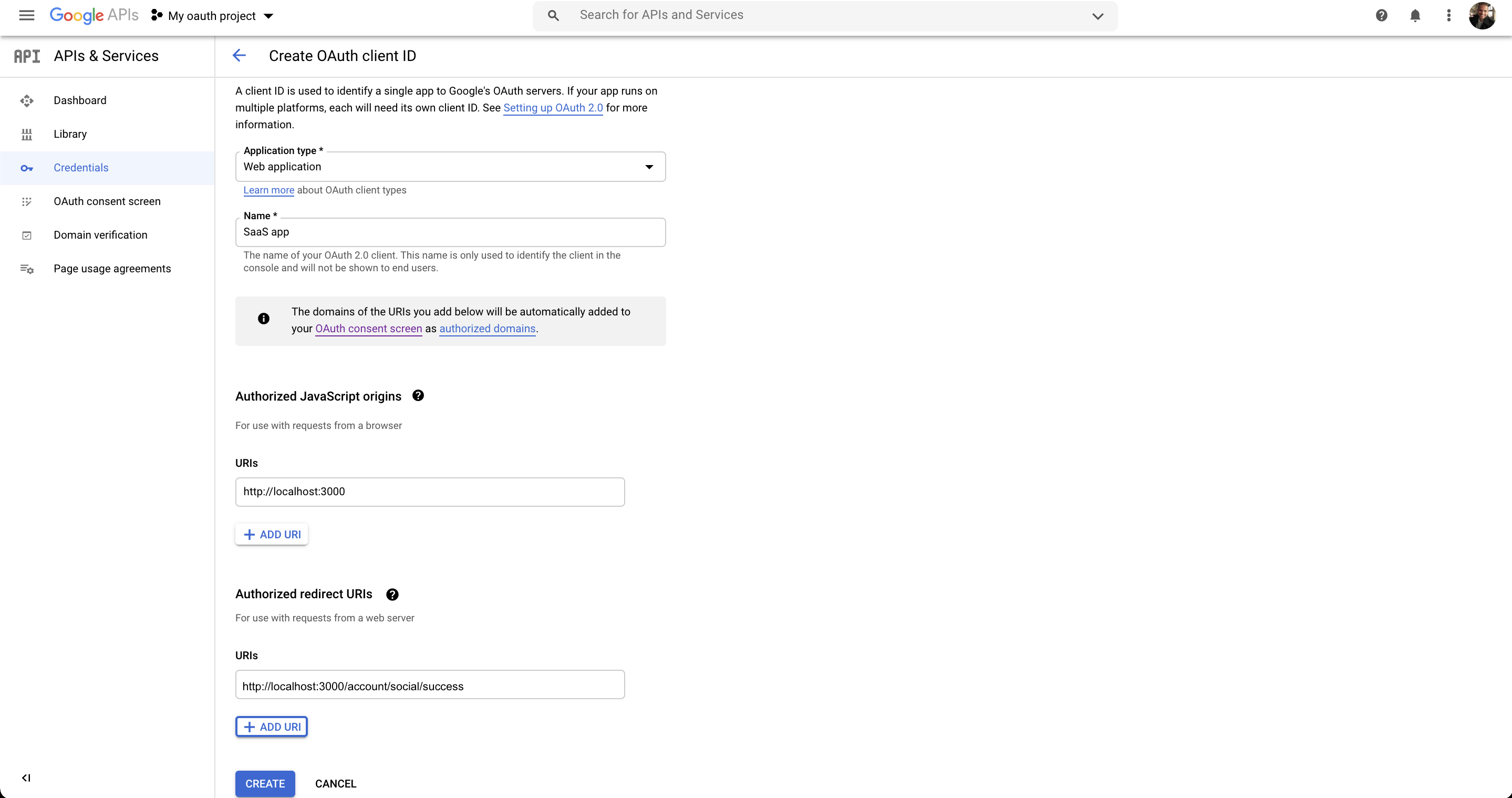Collapse the sidebar with bottom-left arrow
Image resolution: width=1512 pixels, height=798 pixels.
(26, 777)
